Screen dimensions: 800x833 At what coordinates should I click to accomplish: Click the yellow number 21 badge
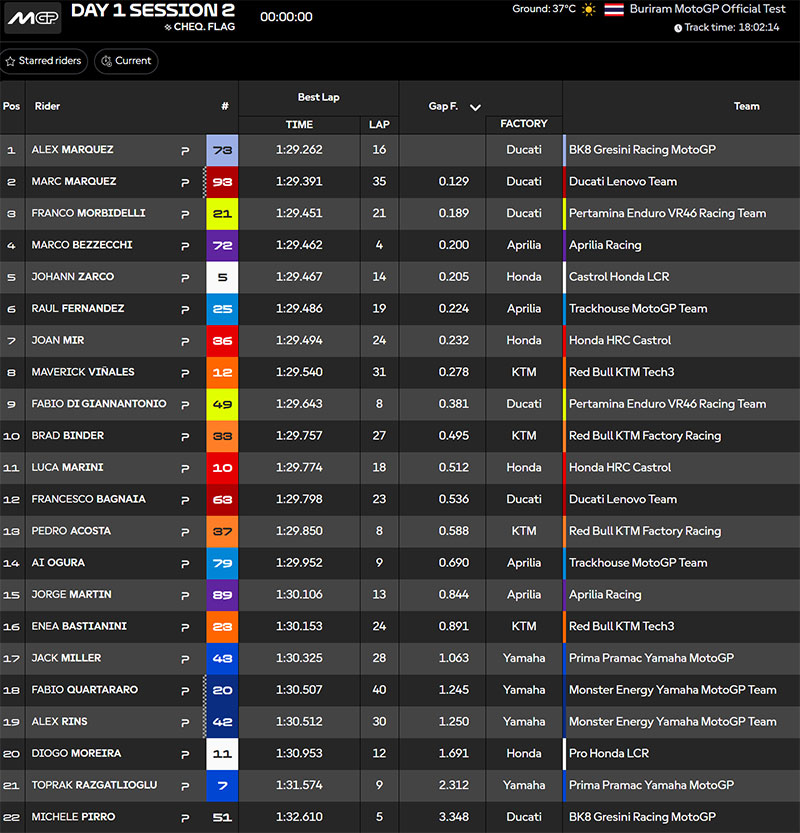pos(222,214)
